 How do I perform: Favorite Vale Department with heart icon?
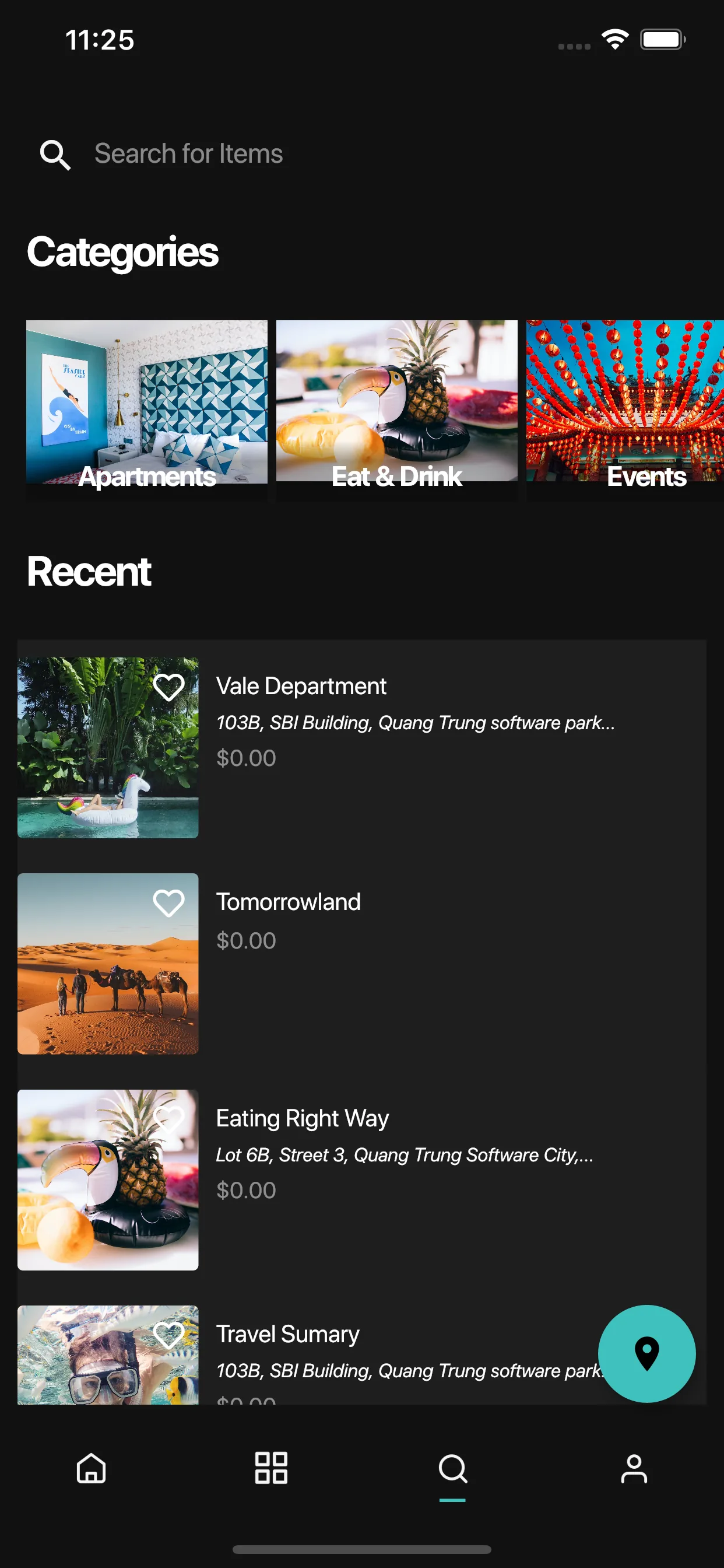168,687
